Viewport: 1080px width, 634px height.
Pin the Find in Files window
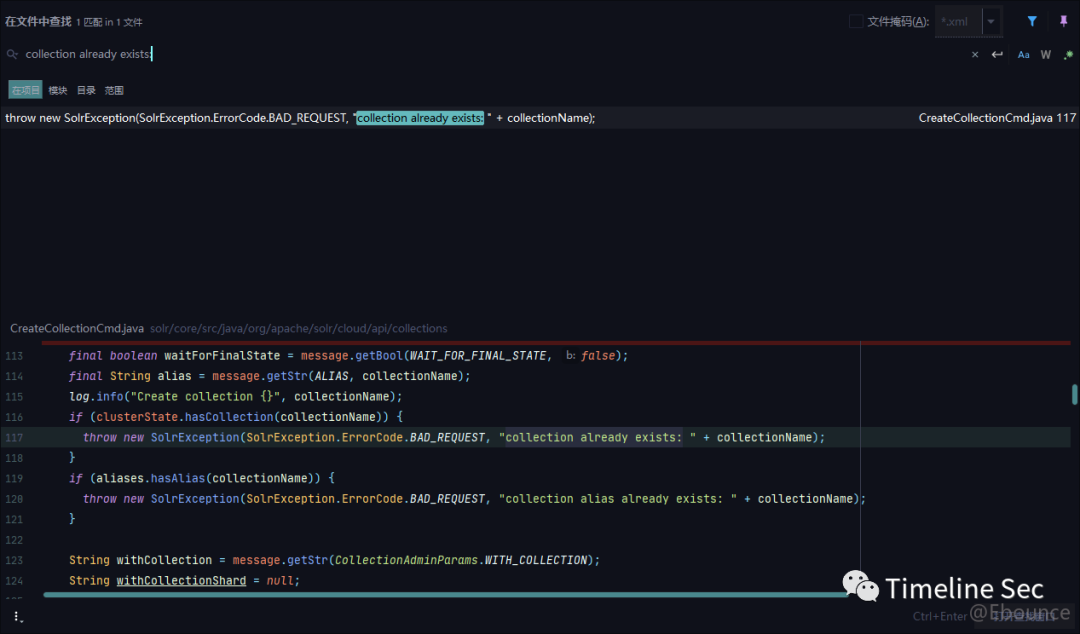1063,21
